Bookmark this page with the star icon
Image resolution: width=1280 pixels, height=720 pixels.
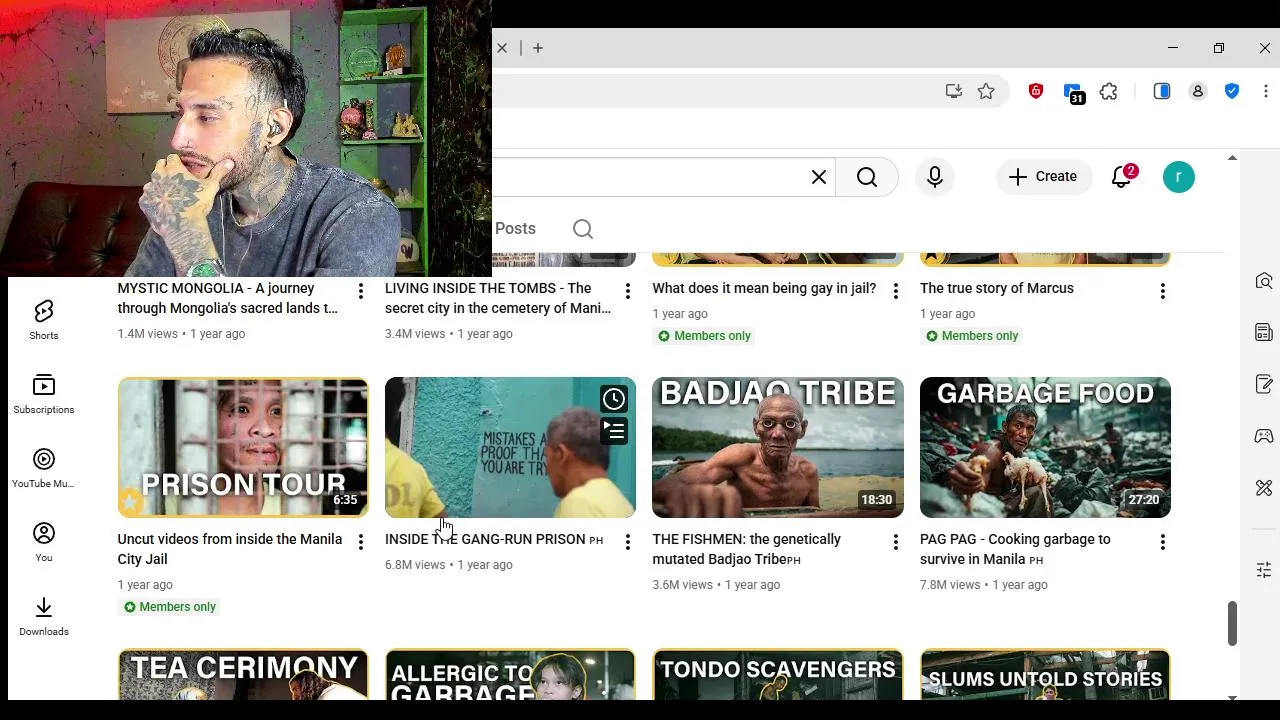tap(986, 91)
